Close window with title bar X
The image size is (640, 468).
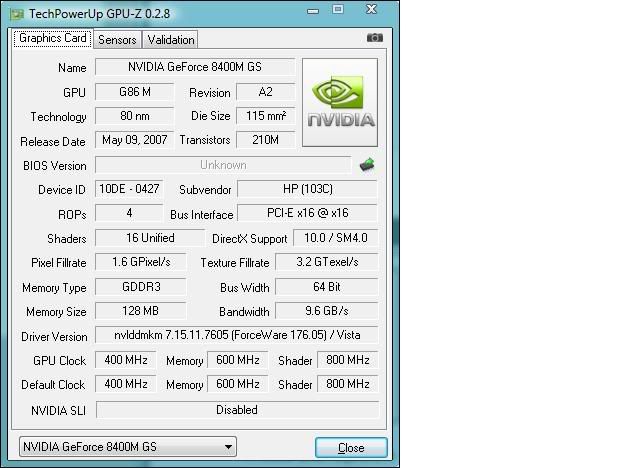click(371, 9)
